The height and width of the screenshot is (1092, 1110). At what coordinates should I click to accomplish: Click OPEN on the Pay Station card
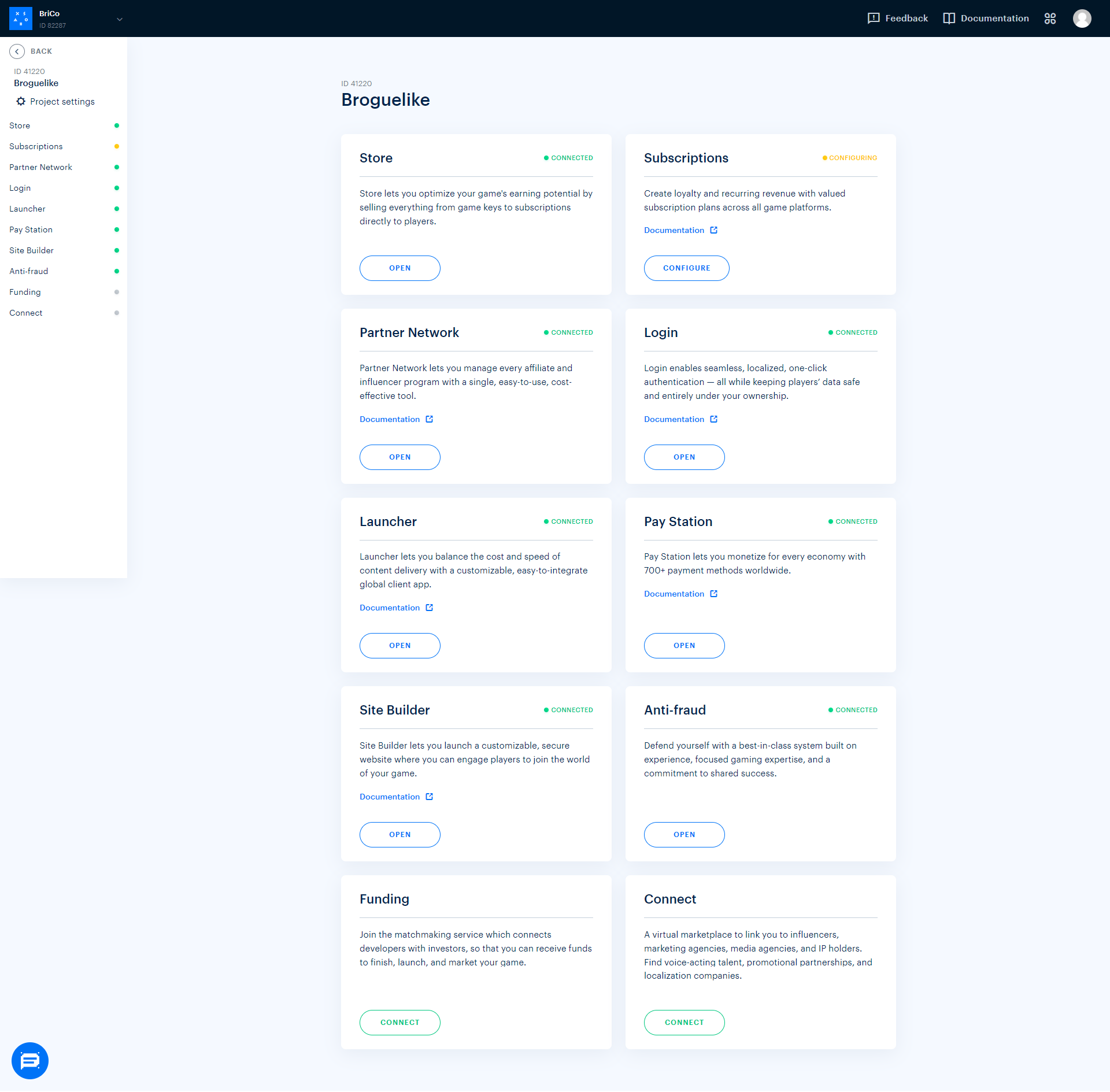point(684,646)
